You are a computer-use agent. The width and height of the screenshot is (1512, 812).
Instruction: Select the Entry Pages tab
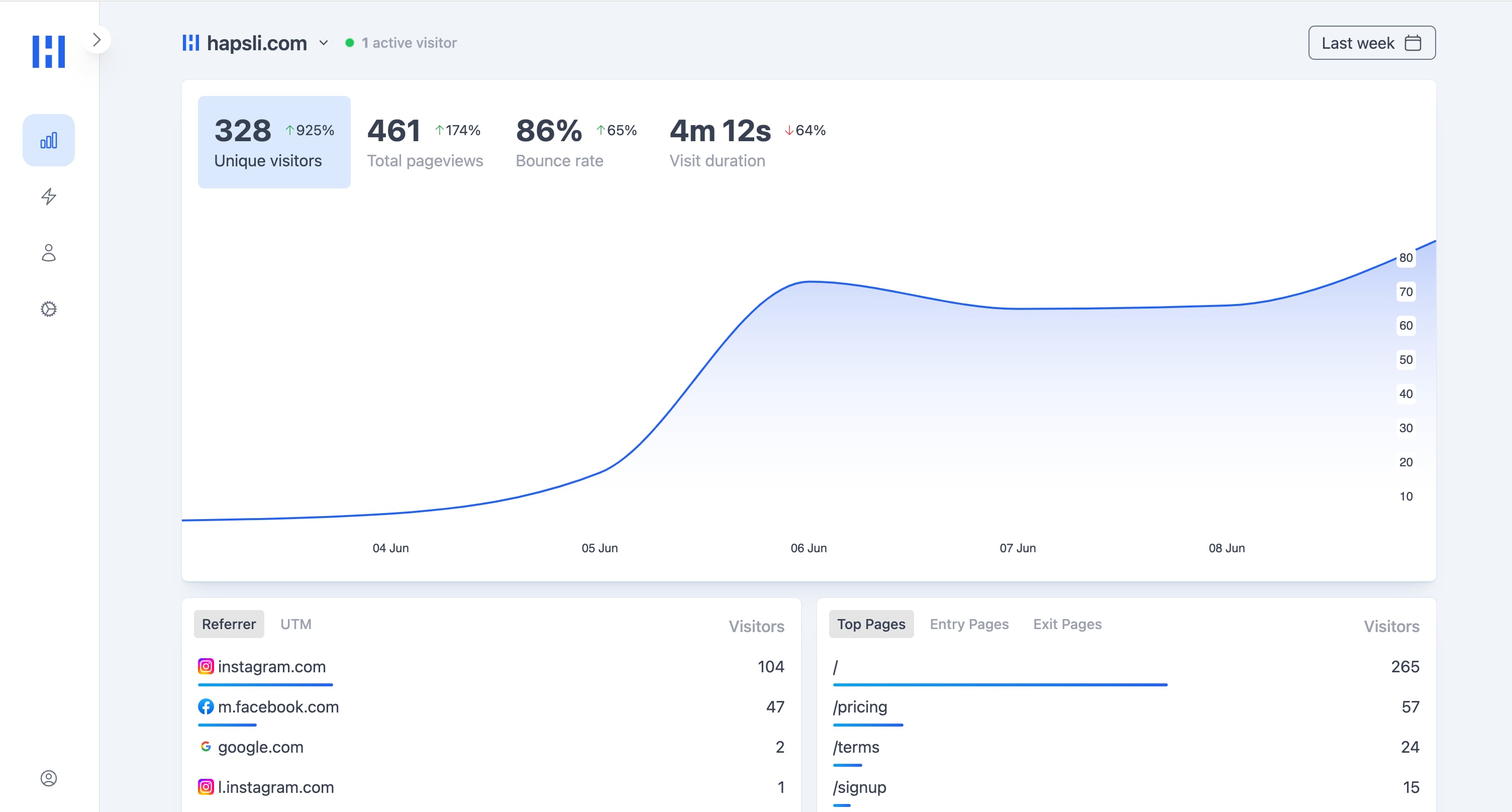969,624
